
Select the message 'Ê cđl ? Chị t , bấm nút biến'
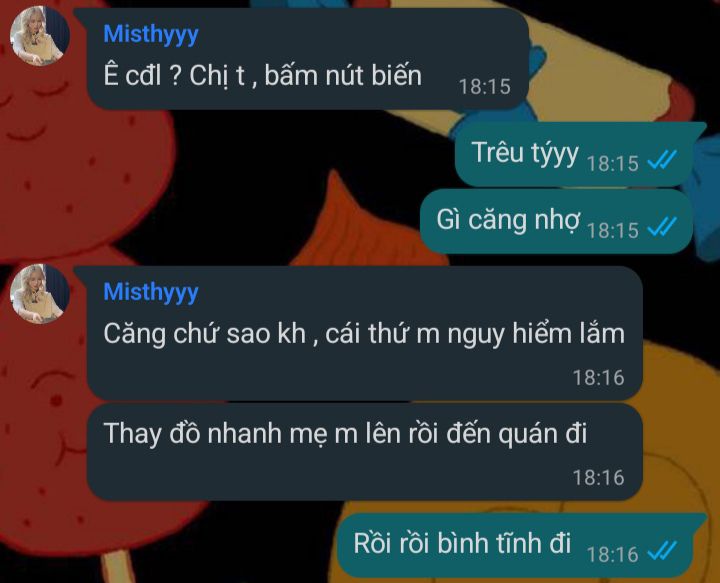point(308,59)
